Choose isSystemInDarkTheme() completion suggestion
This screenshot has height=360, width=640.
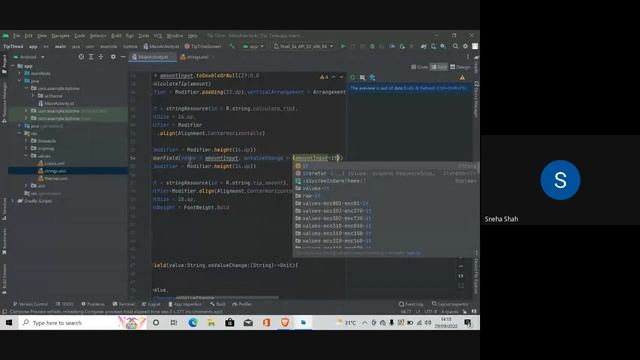(x=386, y=181)
